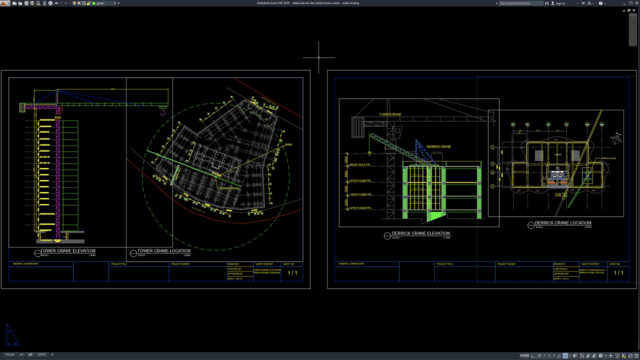
Task: Click the 'DERRICK CRANE LOCATION' title text
Action: tap(563, 223)
